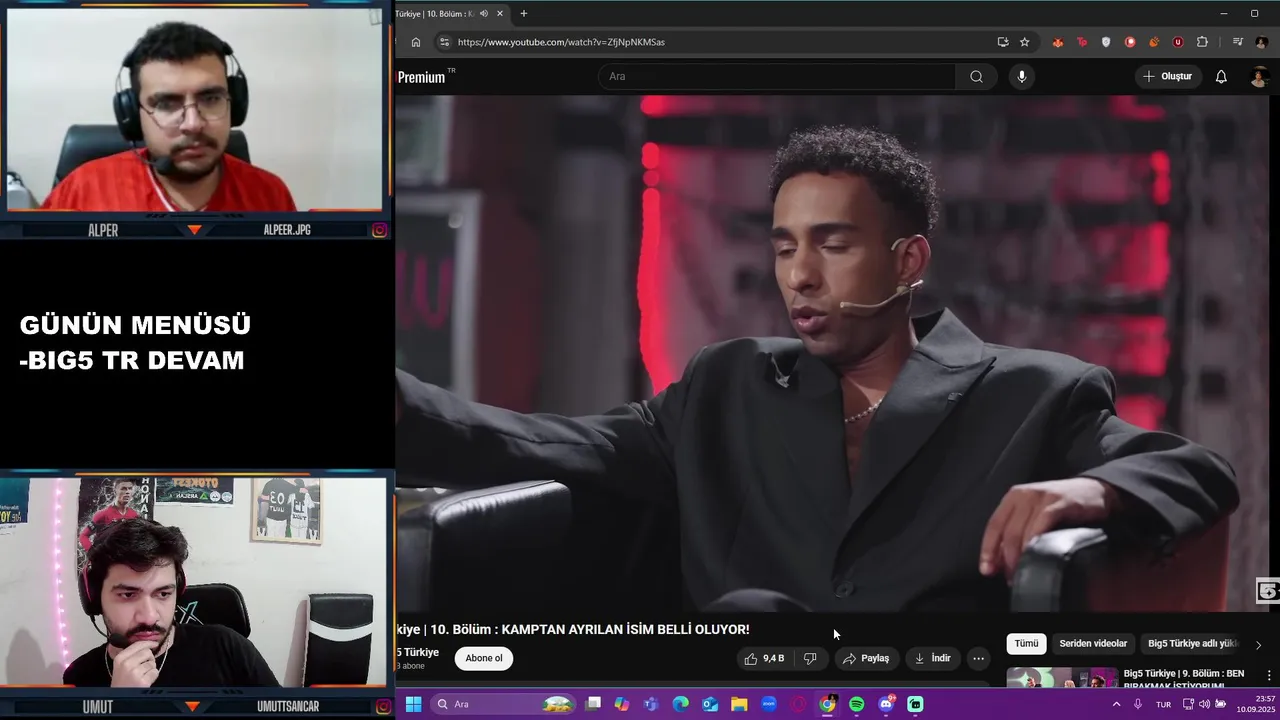This screenshot has width=1280, height=720.
Task: Open Microsoft Teams from taskbar
Action: tap(651, 704)
